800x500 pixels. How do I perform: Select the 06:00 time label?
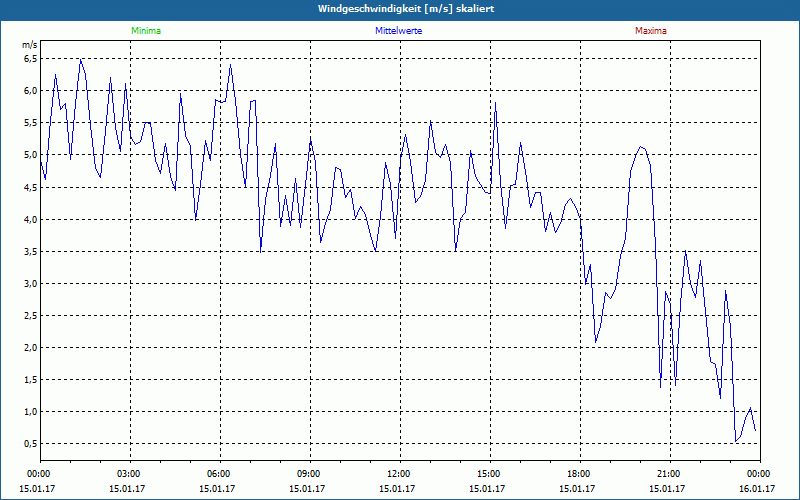220,474
